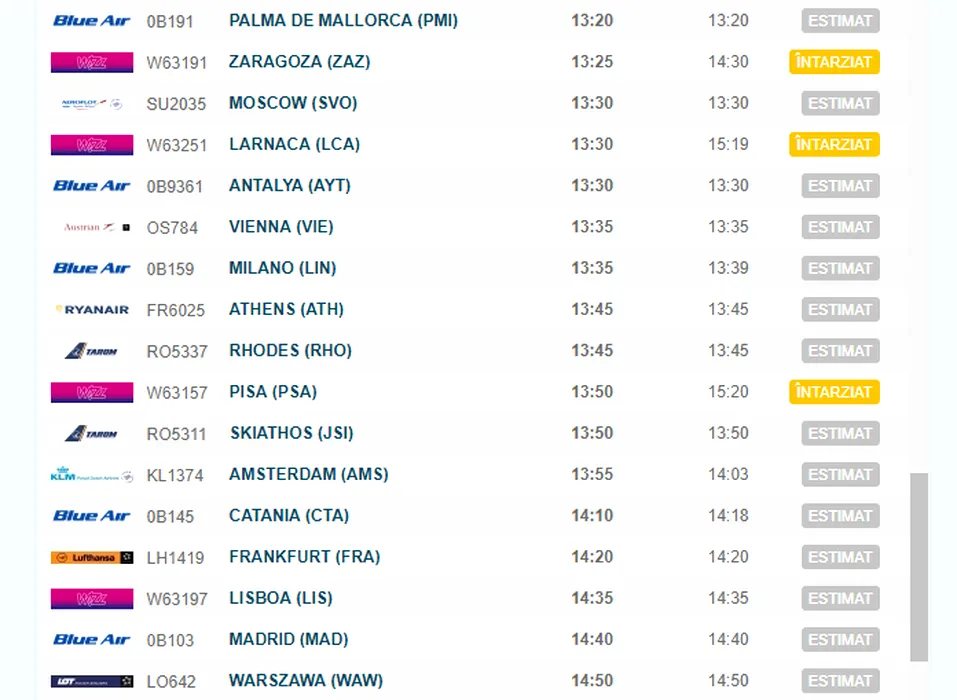This screenshot has height=700, width=957.
Task: Click the LOT logo on Warszawa flight
Action: 92,681
